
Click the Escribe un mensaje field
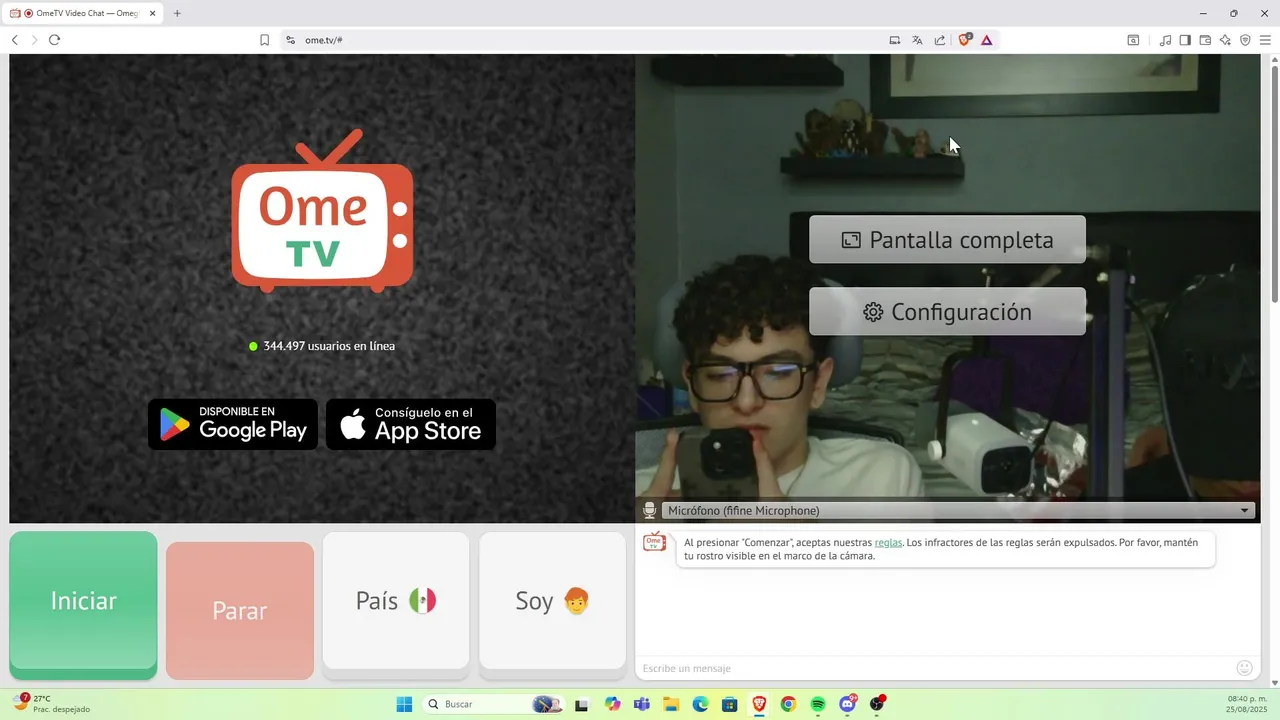[x=935, y=668]
